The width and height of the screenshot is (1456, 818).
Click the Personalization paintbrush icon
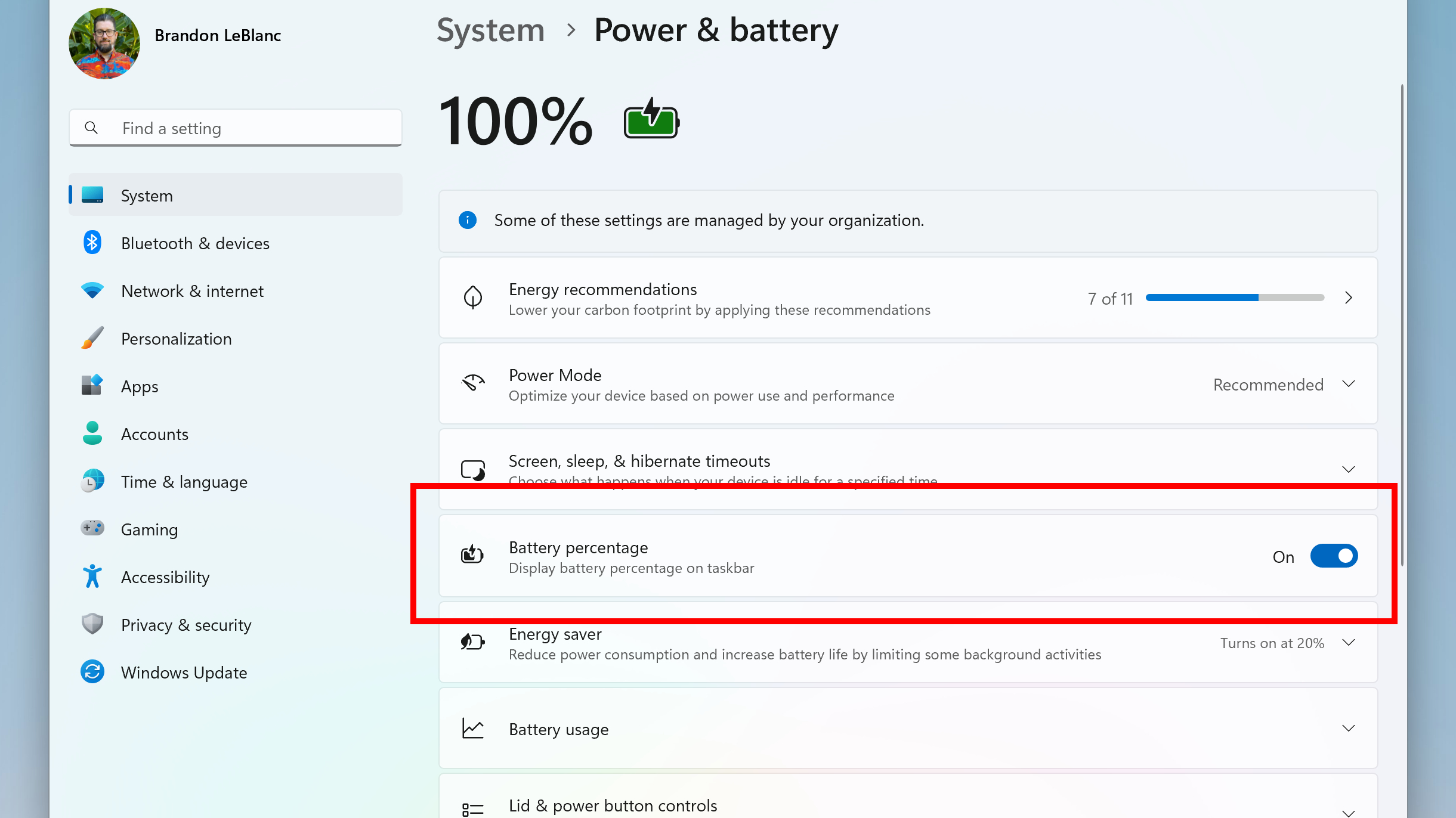coord(92,338)
